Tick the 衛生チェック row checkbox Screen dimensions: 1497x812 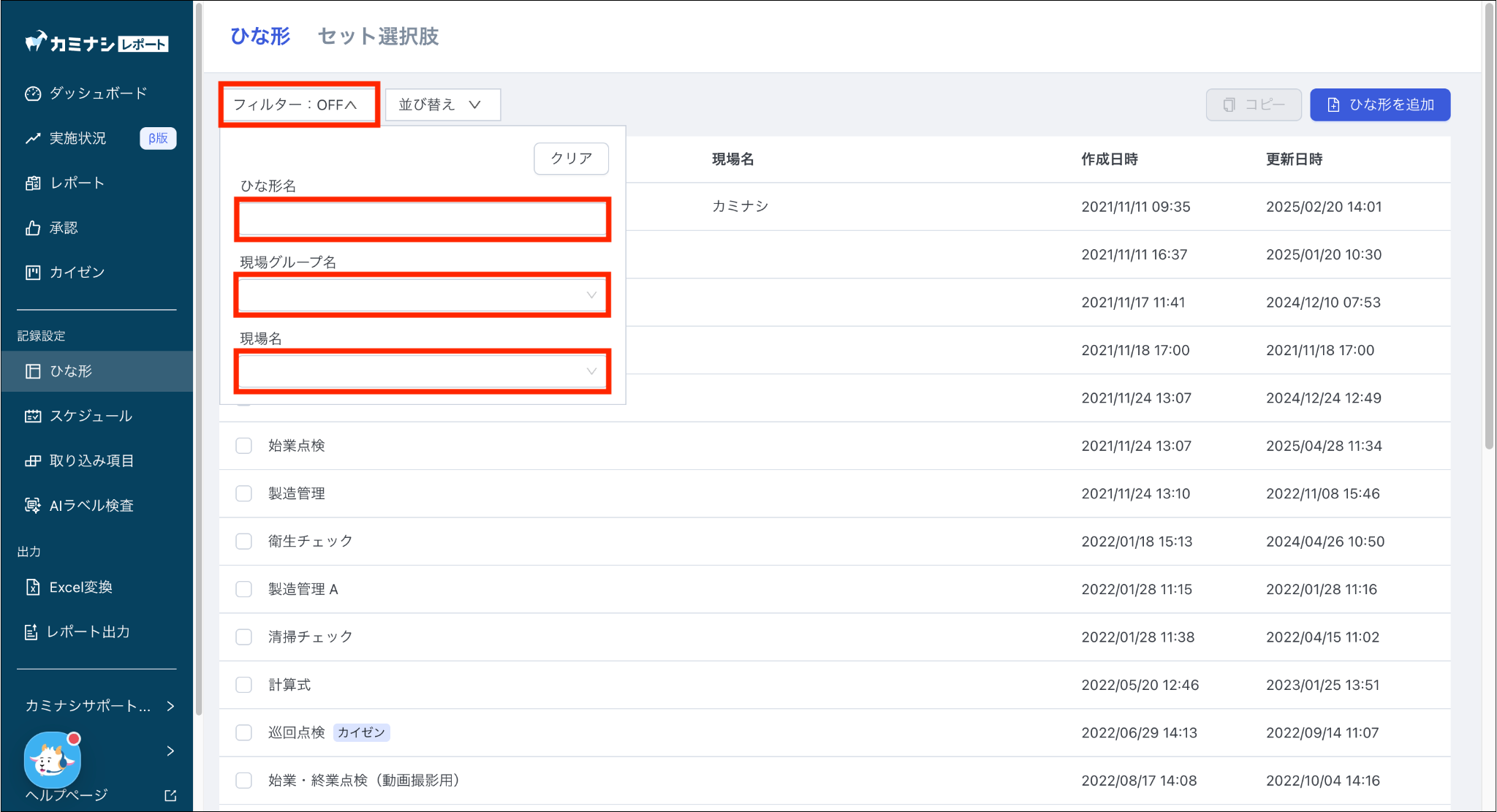coord(243,542)
